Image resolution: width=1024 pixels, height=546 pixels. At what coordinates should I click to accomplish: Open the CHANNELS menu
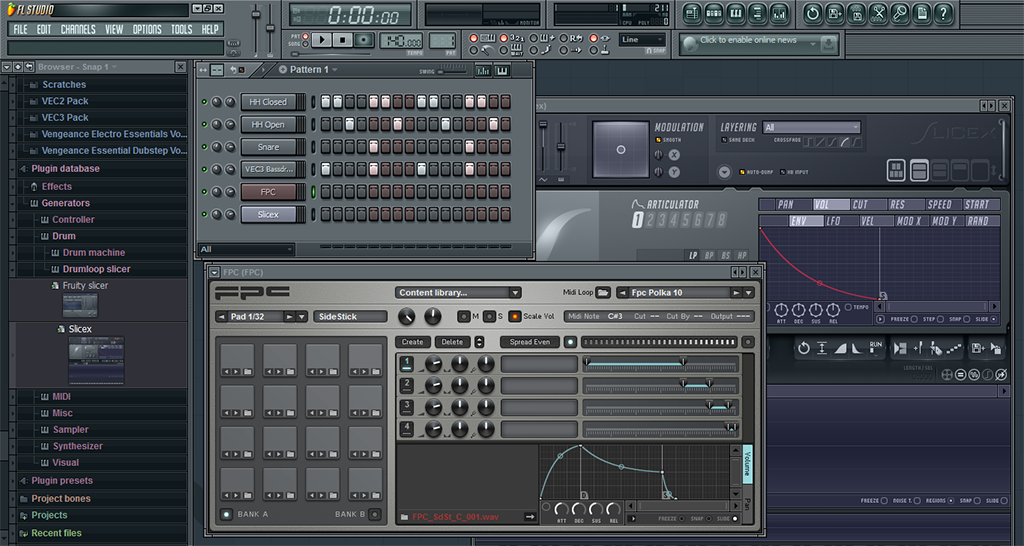[x=78, y=29]
